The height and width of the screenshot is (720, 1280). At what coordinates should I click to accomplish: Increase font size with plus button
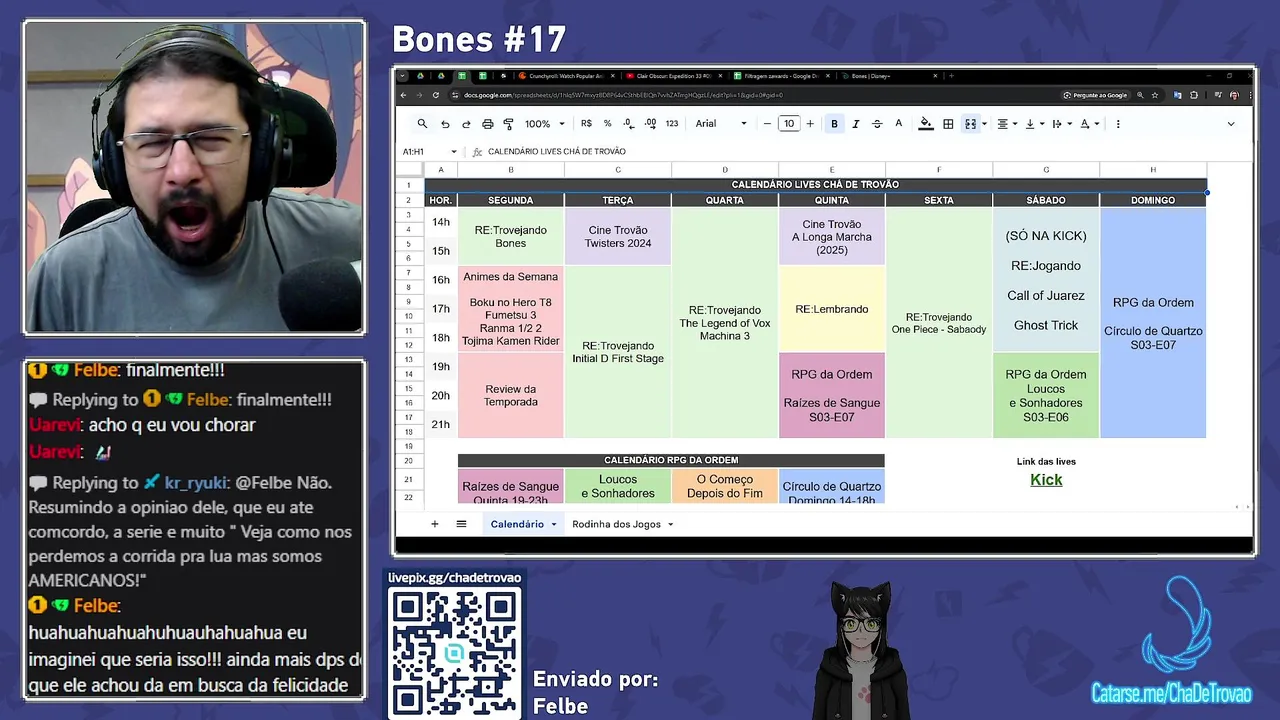[810, 124]
